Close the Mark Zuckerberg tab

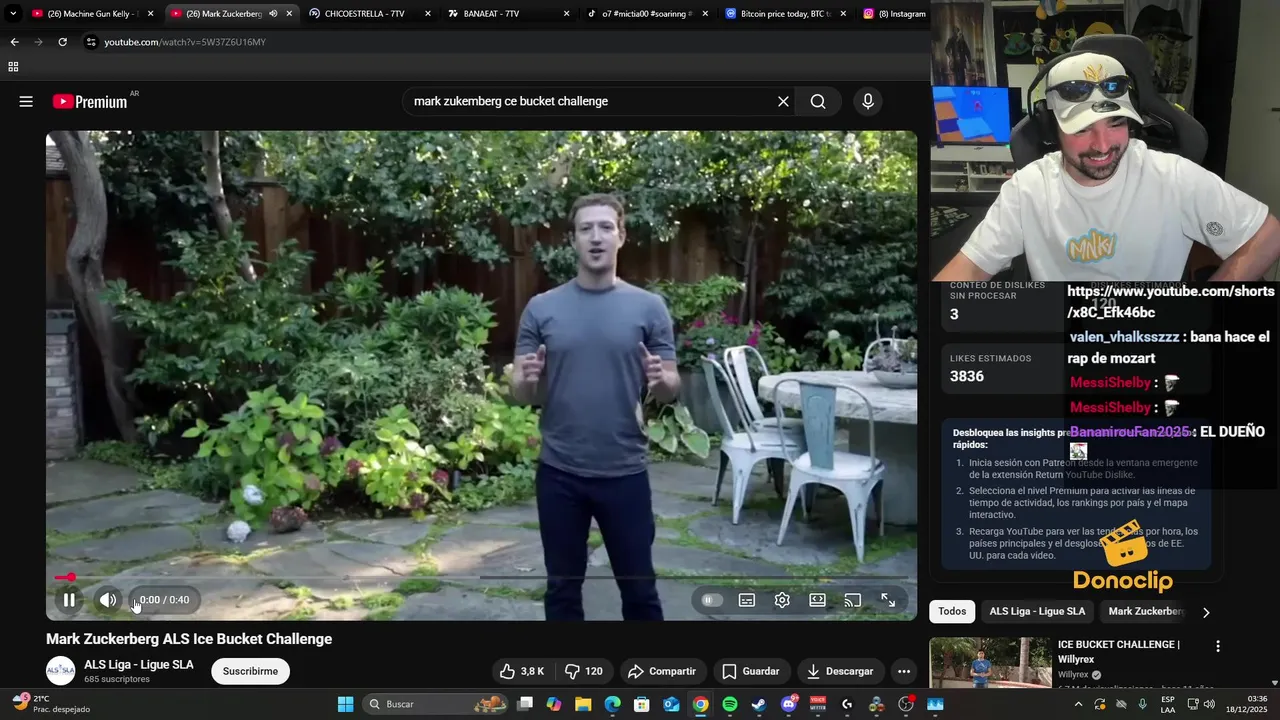coord(289,14)
